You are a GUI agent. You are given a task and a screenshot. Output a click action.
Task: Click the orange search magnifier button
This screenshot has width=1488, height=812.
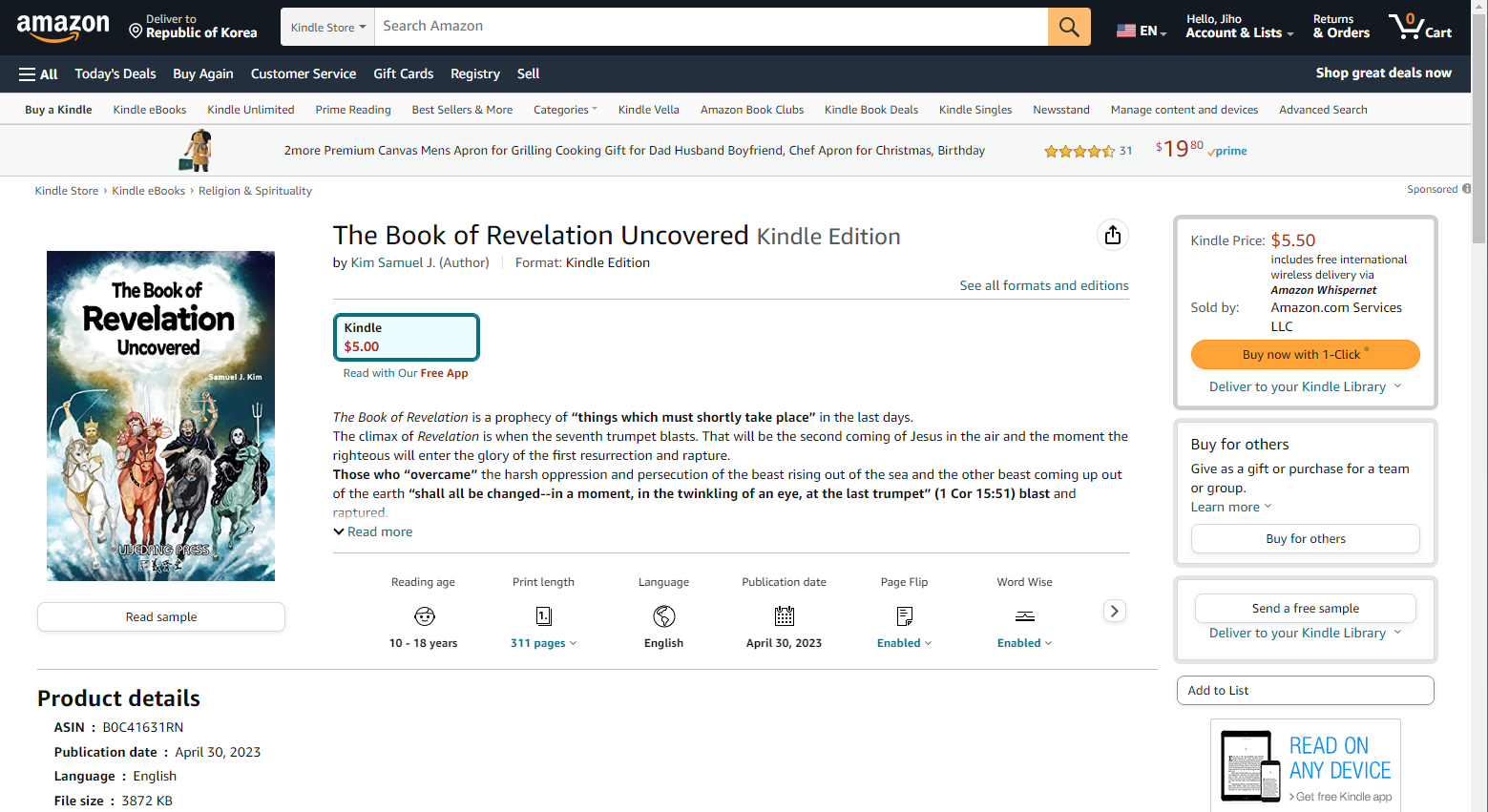[x=1069, y=27]
